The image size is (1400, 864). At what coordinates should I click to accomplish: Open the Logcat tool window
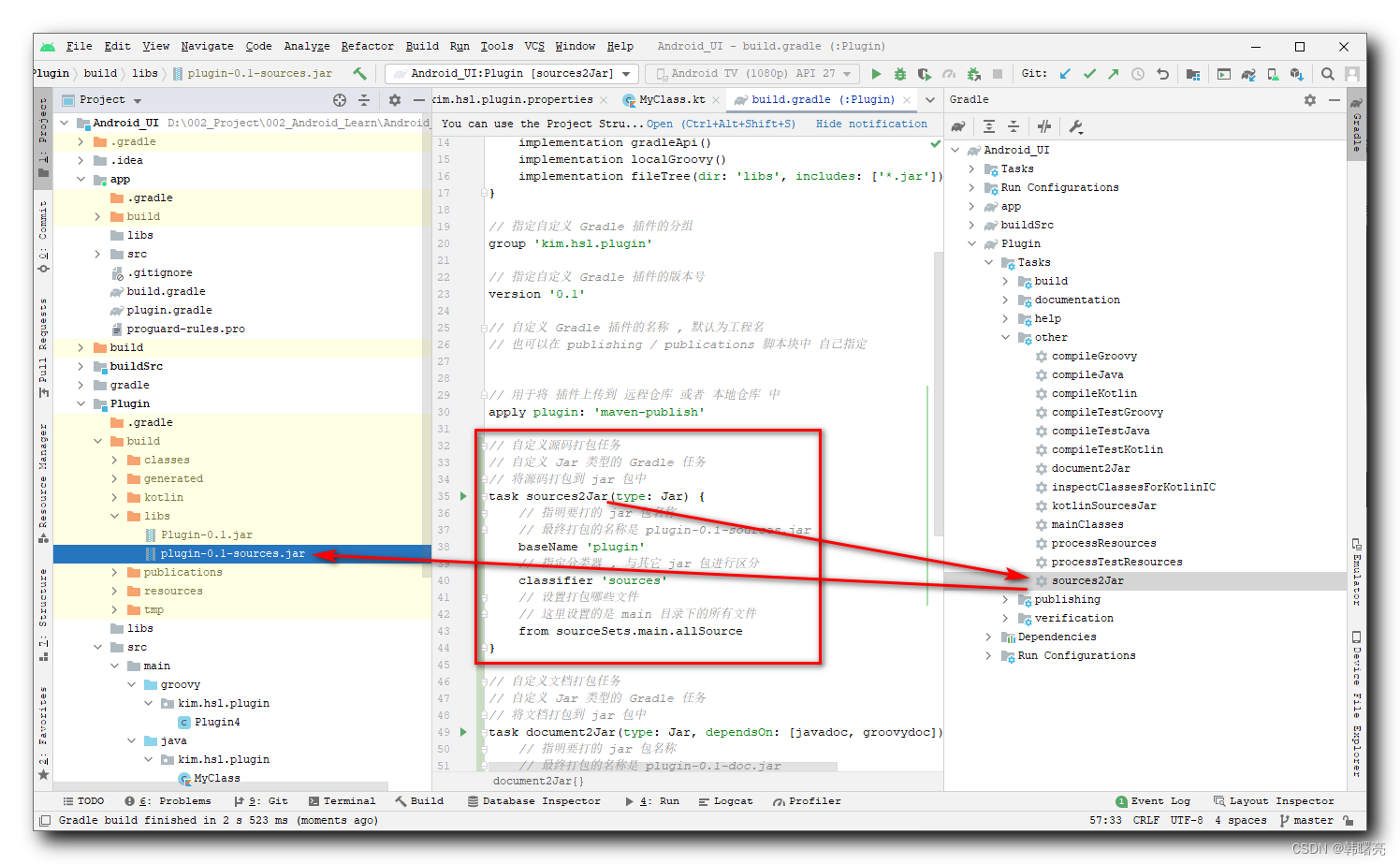tap(725, 801)
